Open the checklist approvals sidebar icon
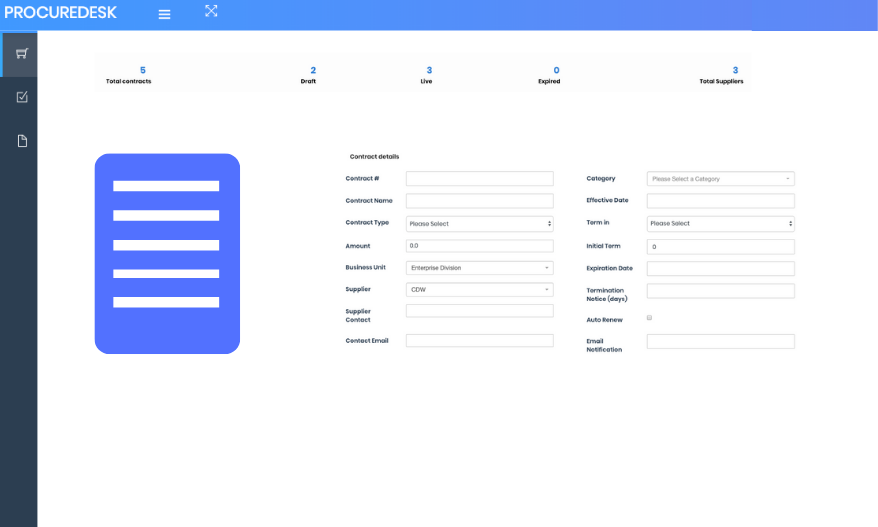 pos(22,97)
